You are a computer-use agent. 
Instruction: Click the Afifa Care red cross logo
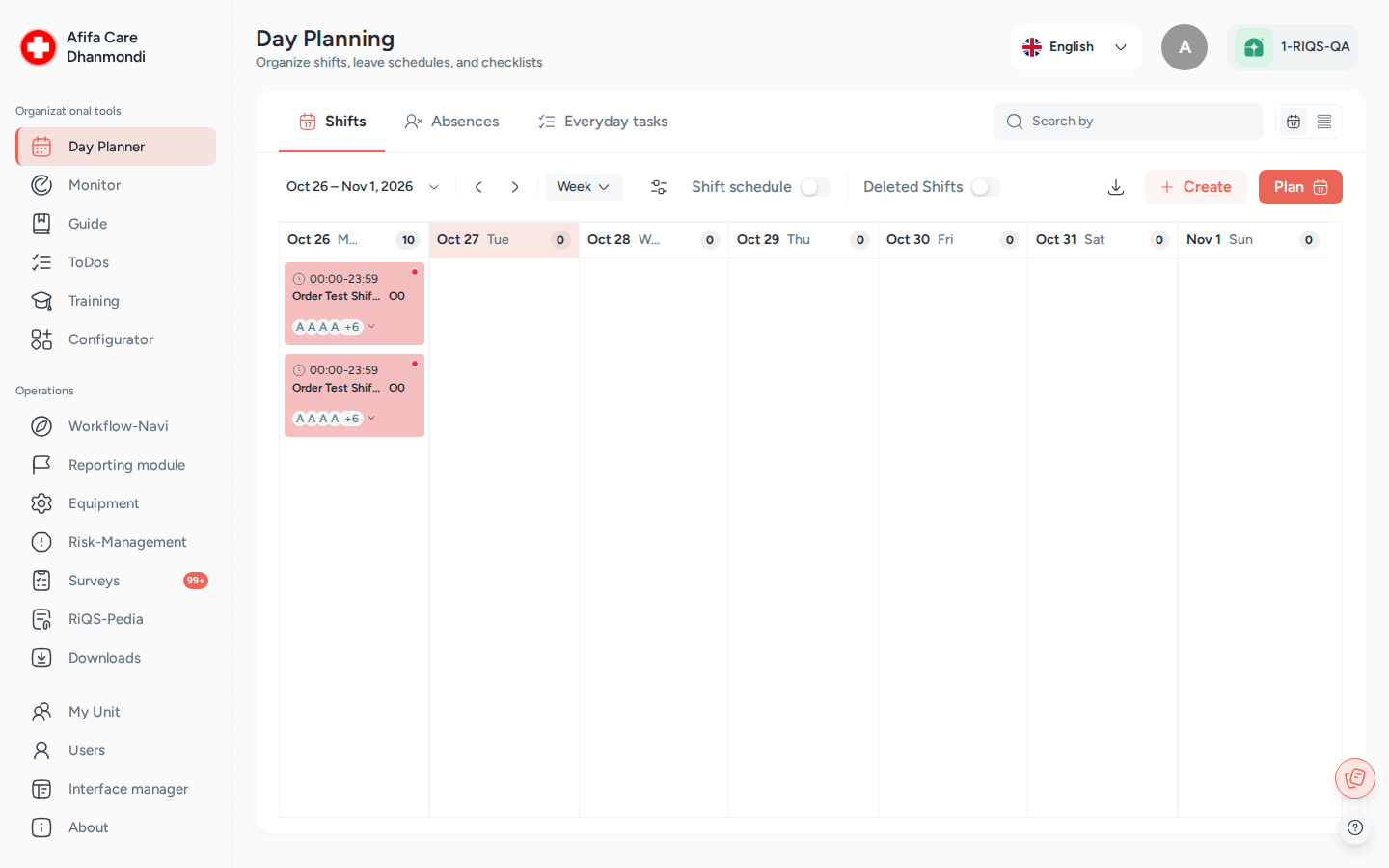pyautogui.click(x=39, y=47)
